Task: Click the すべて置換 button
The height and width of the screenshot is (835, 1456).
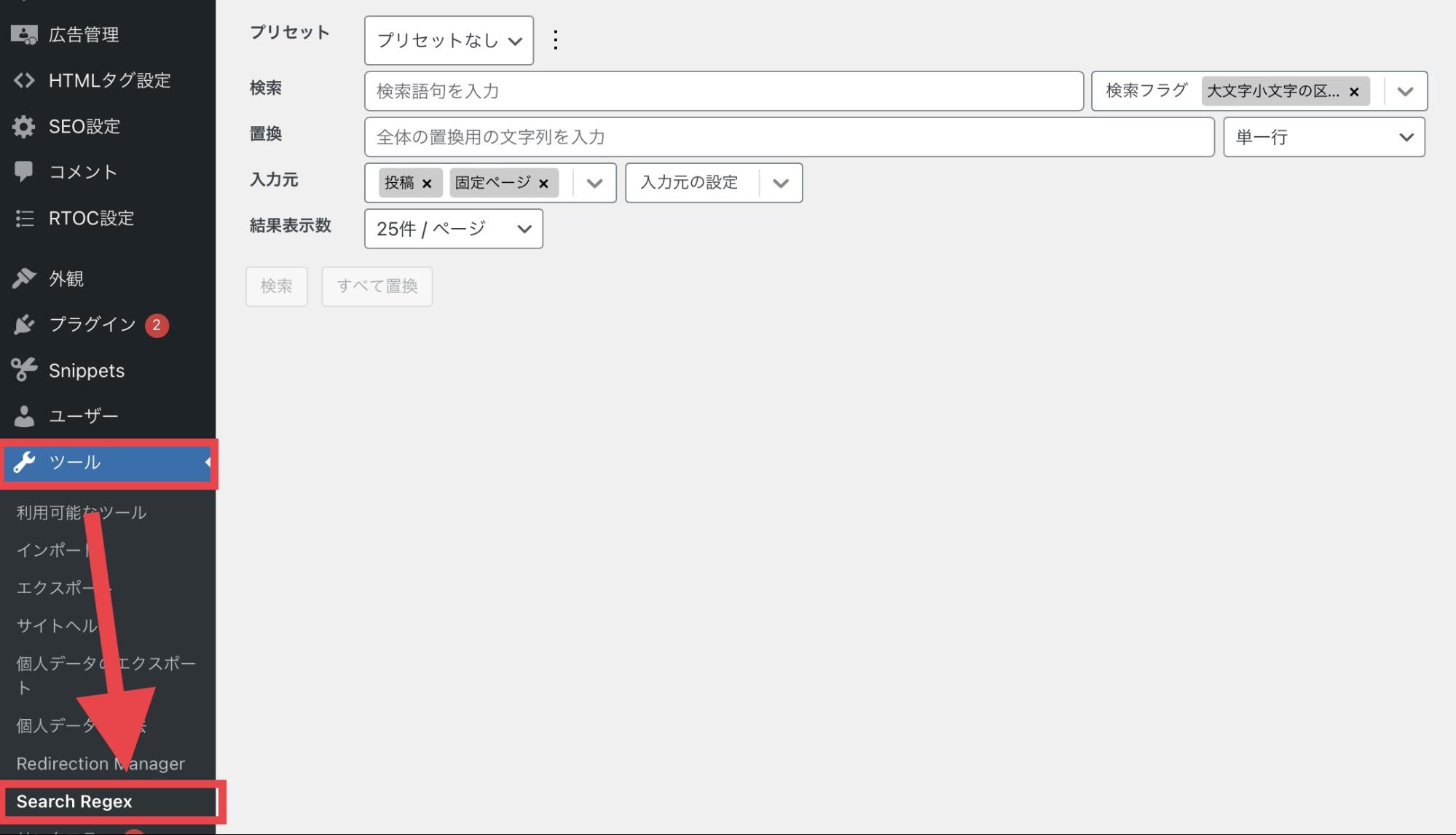Action: pyautogui.click(x=377, y=286)
